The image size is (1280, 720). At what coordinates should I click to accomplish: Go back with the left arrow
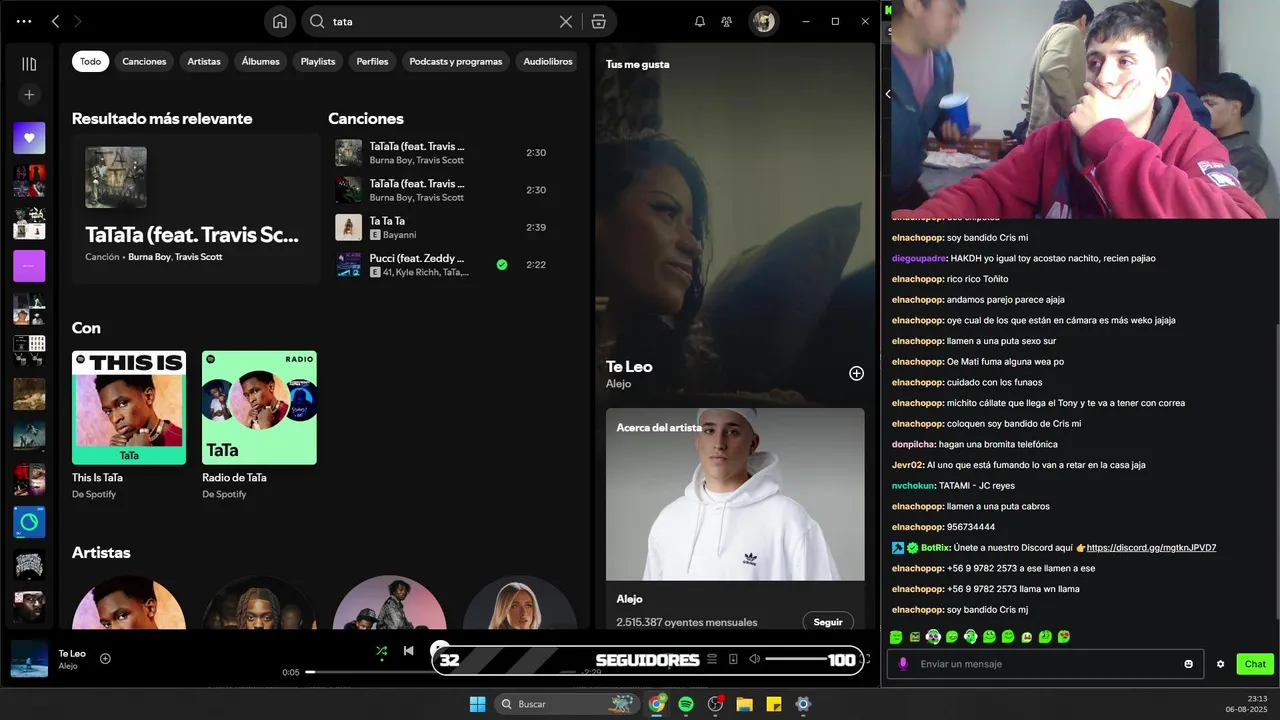point(56,21)
